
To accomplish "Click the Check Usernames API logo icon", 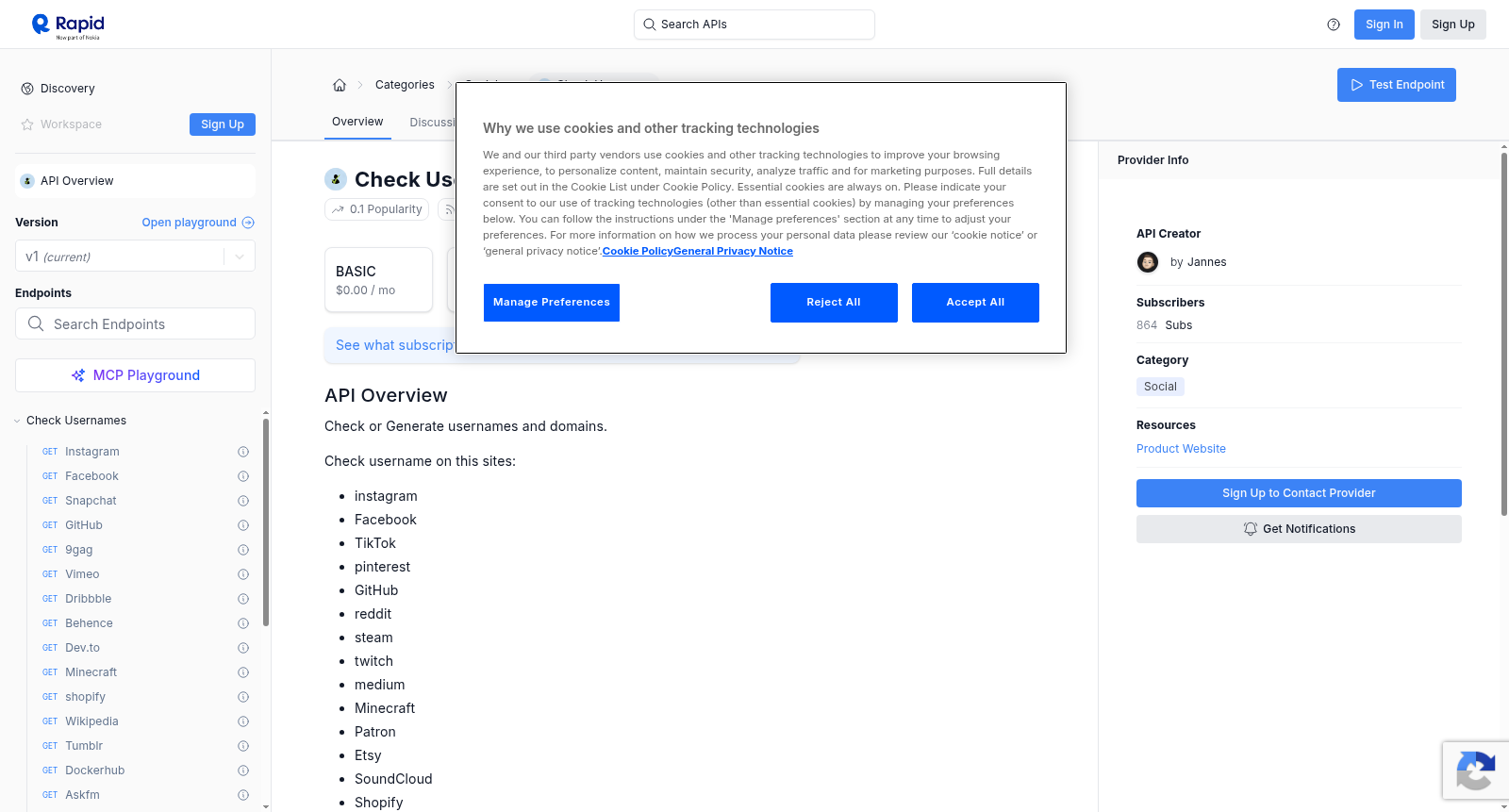I will pos(336,179).
